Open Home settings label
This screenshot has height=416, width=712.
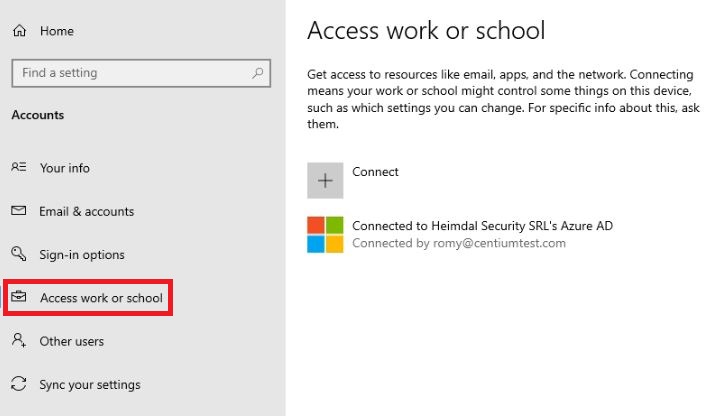57,31
